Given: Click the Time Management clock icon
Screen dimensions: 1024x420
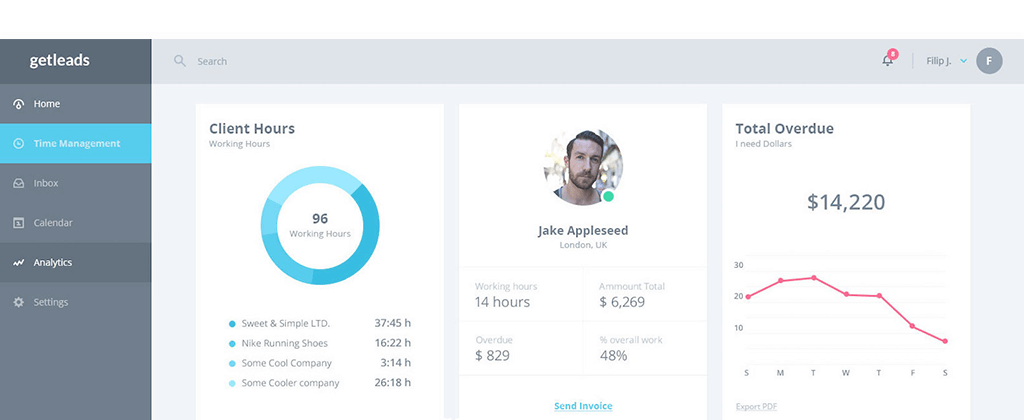Looking at the screenshot, I should (18, 144).
